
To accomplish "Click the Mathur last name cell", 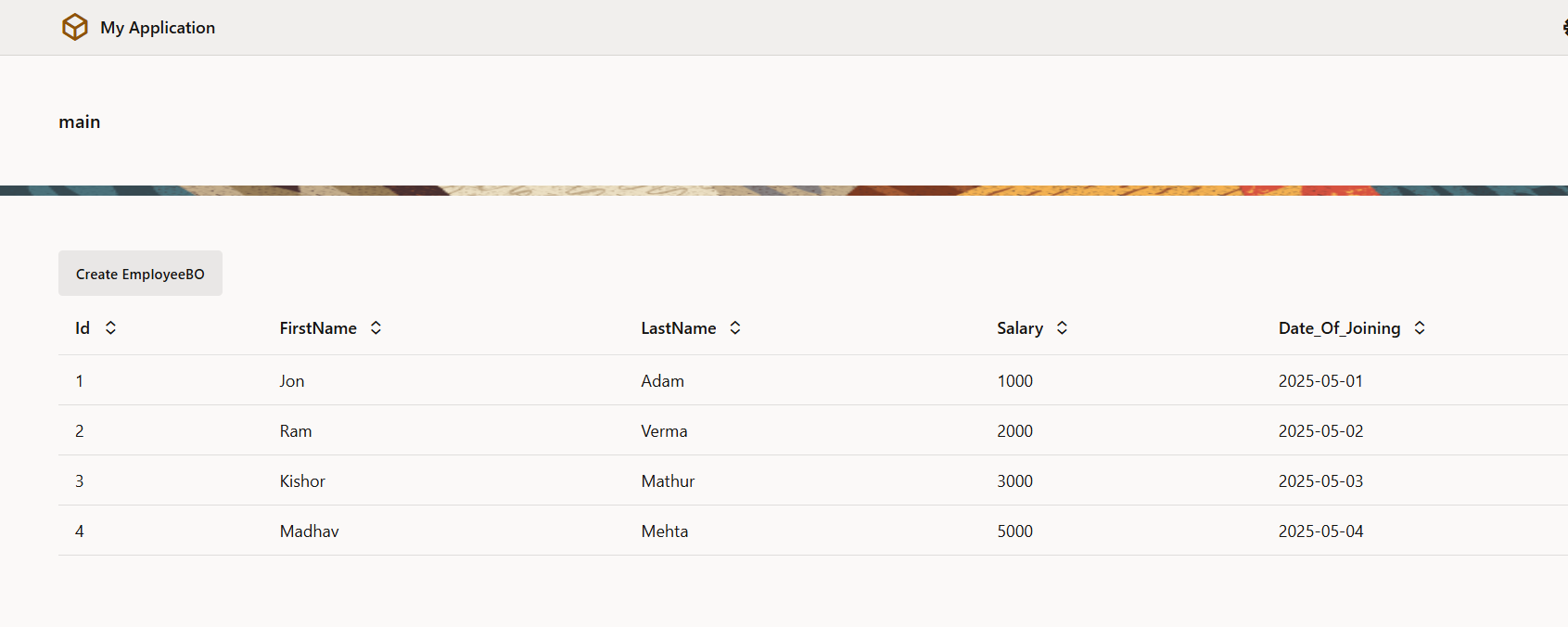I will click(668, 481).
